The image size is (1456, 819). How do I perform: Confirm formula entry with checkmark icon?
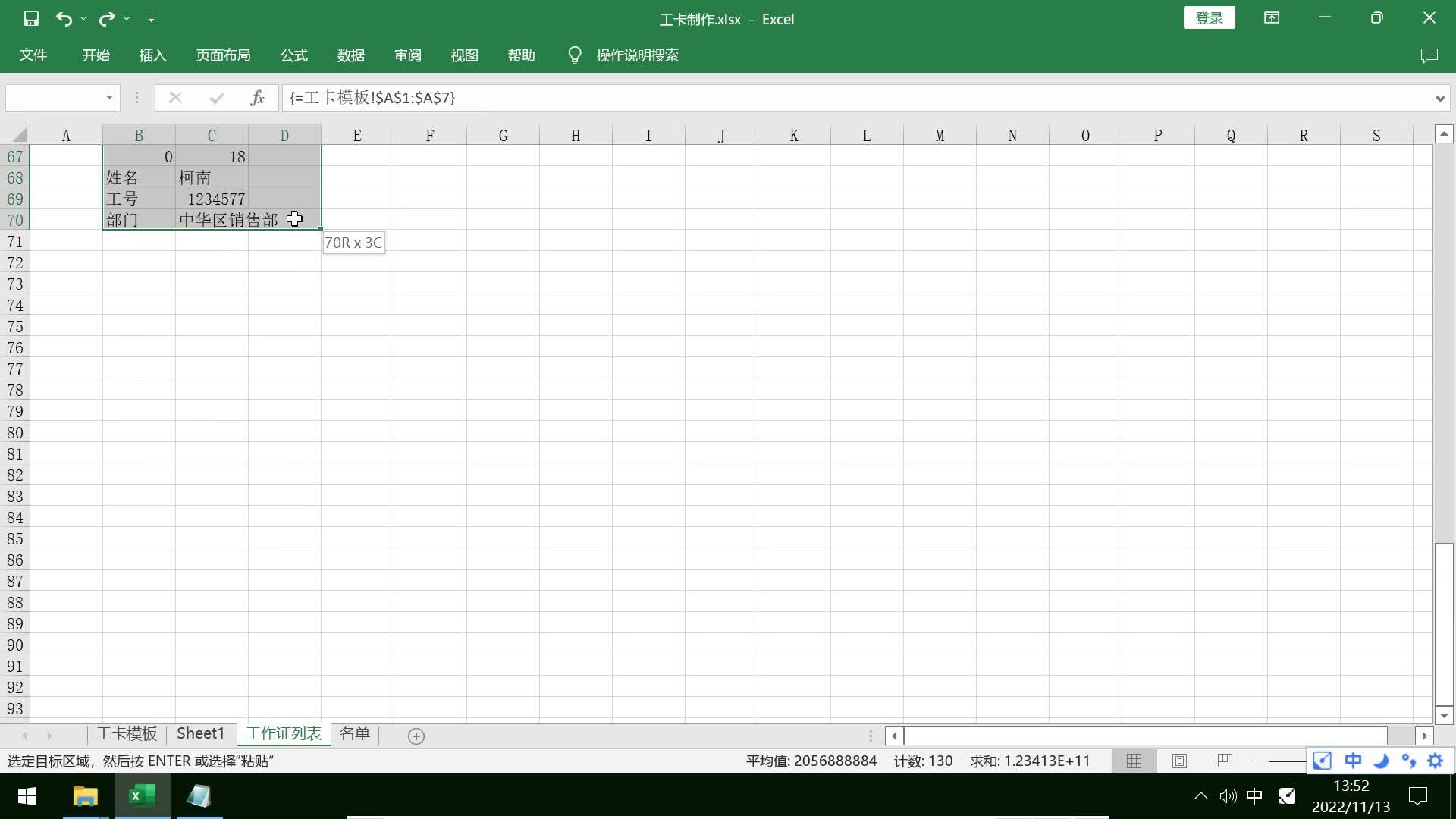click(217, 98)
